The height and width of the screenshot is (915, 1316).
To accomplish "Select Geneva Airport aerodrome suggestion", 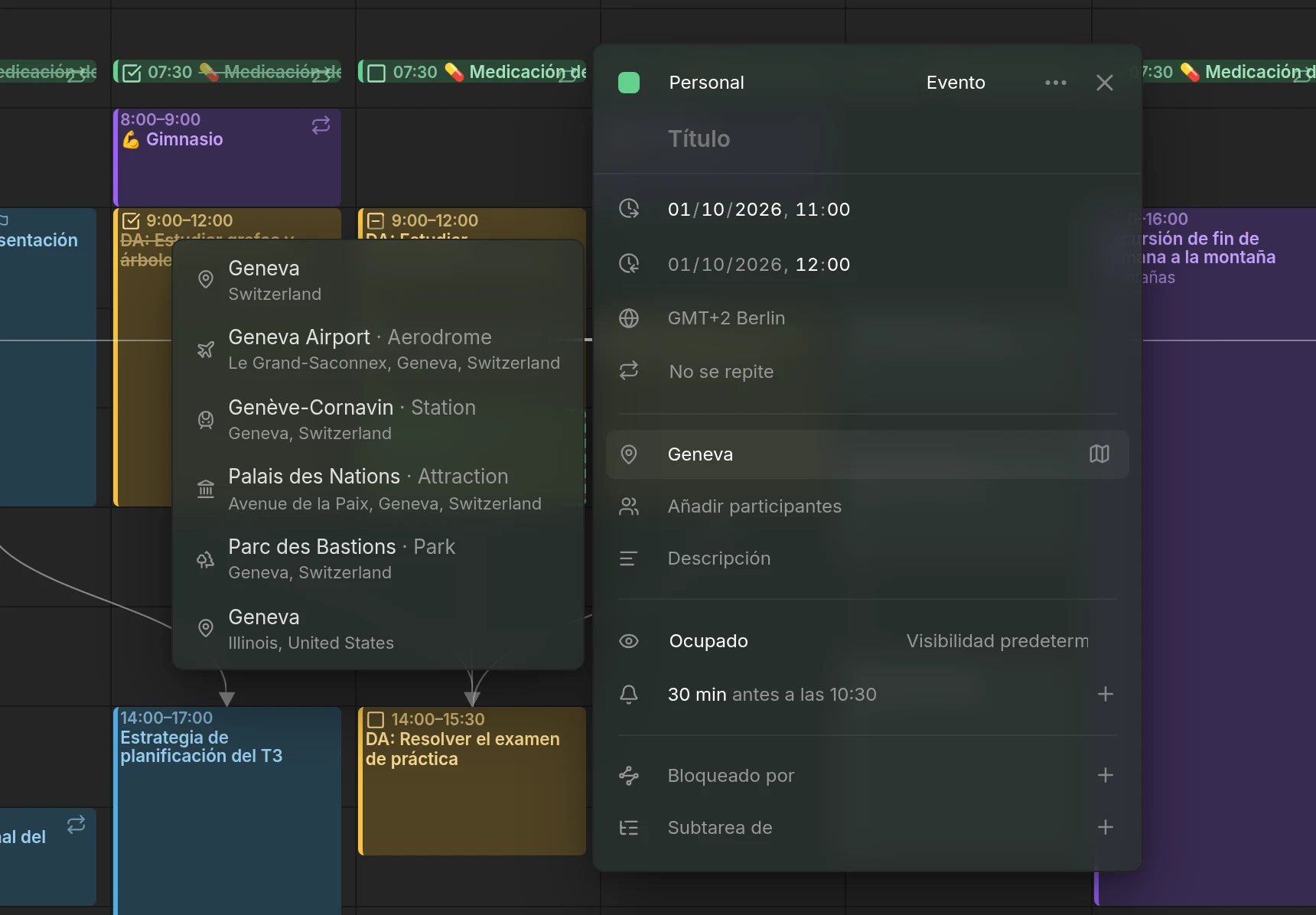I will 378,350.
